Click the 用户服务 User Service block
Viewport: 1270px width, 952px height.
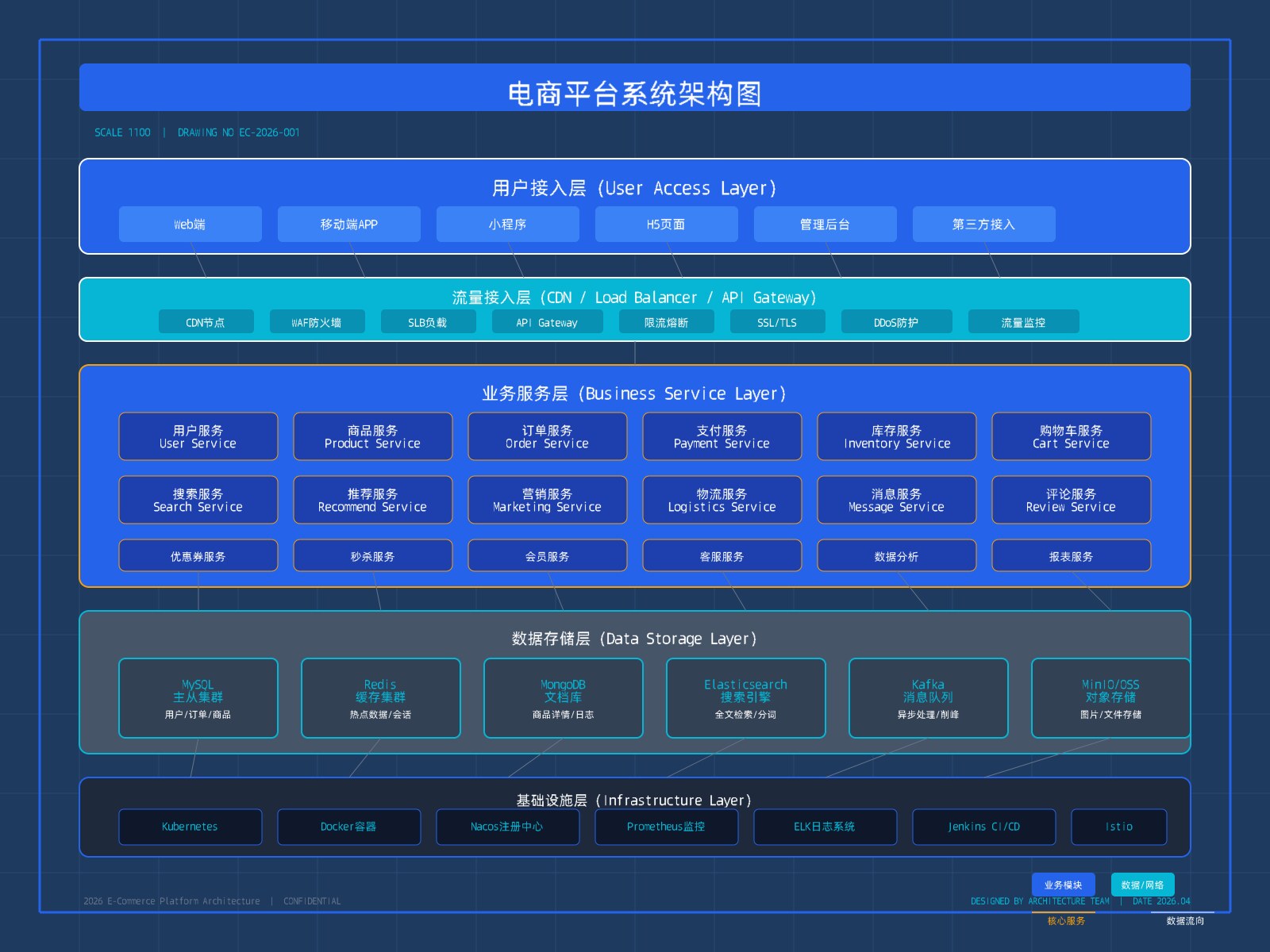198,436
